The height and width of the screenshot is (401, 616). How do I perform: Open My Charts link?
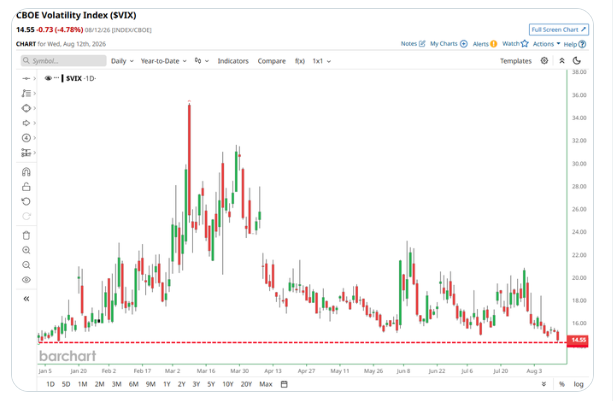448,44
